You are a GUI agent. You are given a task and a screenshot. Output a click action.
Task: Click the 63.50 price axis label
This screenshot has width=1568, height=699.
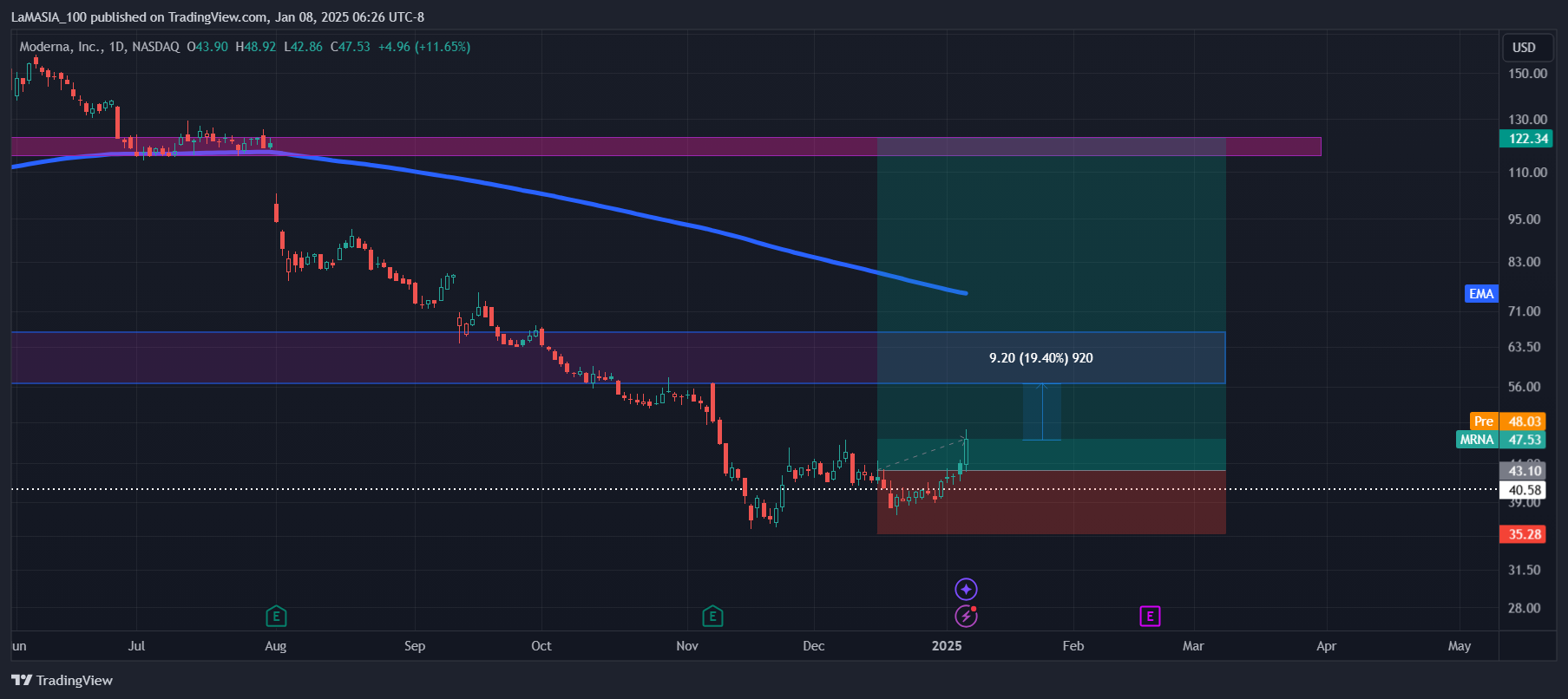pyautogui.click(x=1525, y=347)
